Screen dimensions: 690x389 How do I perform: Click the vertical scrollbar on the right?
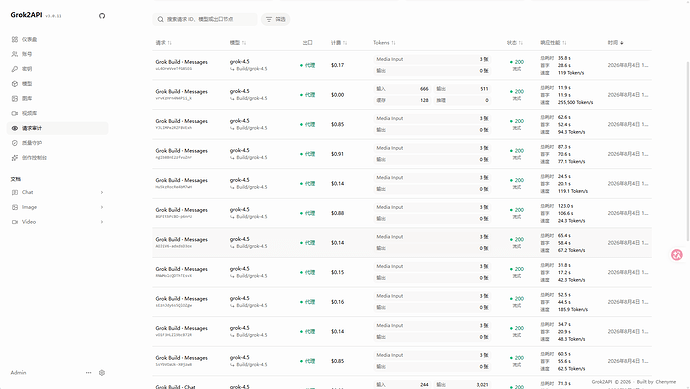tap(687, 150)
